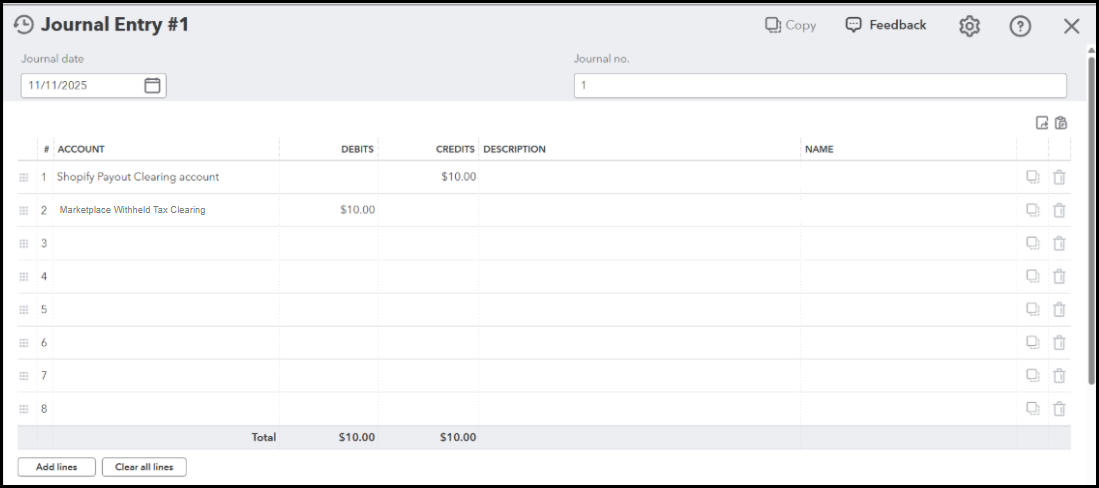Screen dimensions: 1099x488
Task: Click the $10.00 debit cell in row 2
Action: [x=329, y=210]
